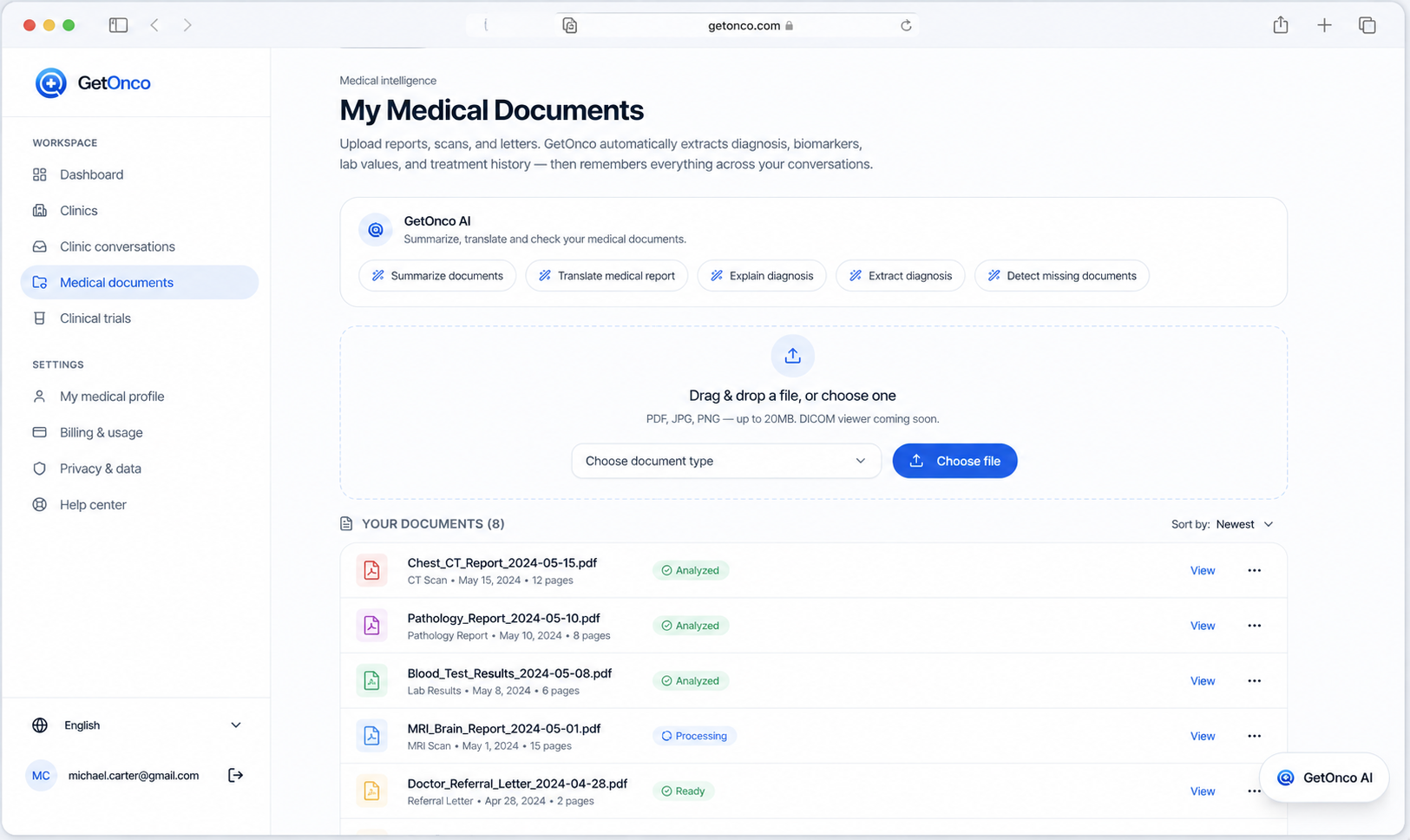This screenshot has height=840, width=1410.
Task: Show tab overview icon
Action: (x=1367, y=25)
